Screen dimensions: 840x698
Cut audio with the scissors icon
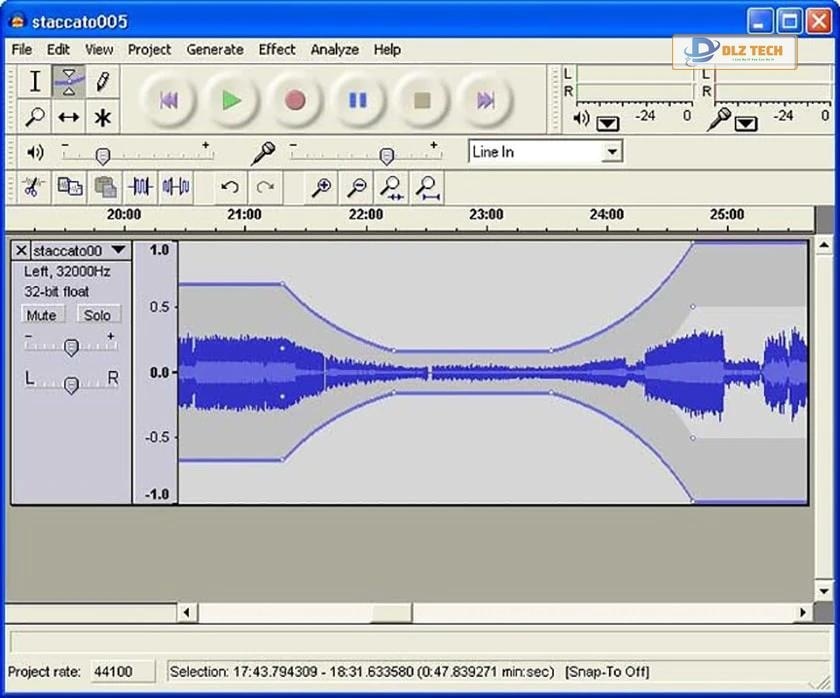pyautogui.click(x=33, y=187)
